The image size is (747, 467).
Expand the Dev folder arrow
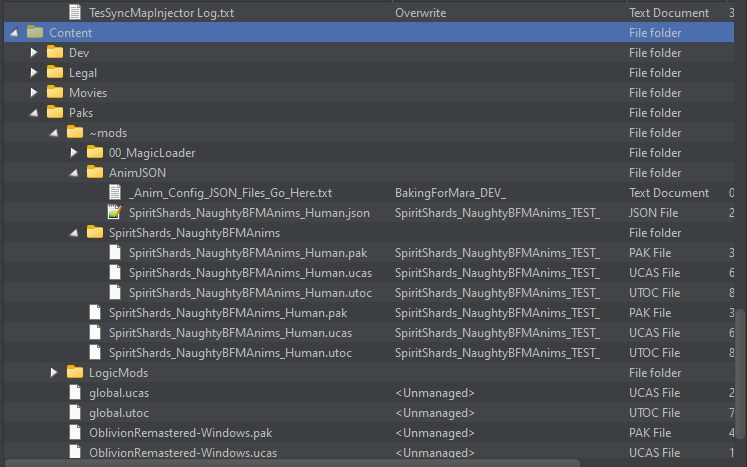[x=34, y=53]
